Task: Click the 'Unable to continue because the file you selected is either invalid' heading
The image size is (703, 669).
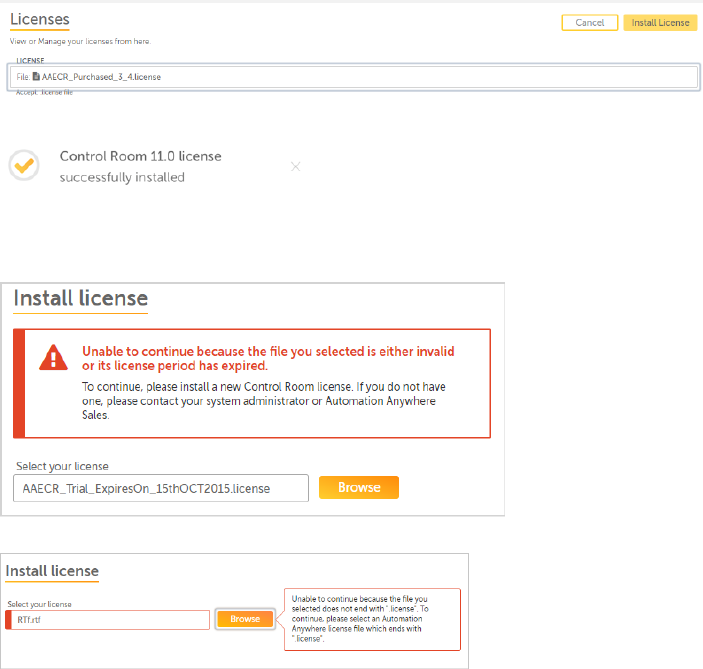Action: pyautogui.click(x=268, y=358)
